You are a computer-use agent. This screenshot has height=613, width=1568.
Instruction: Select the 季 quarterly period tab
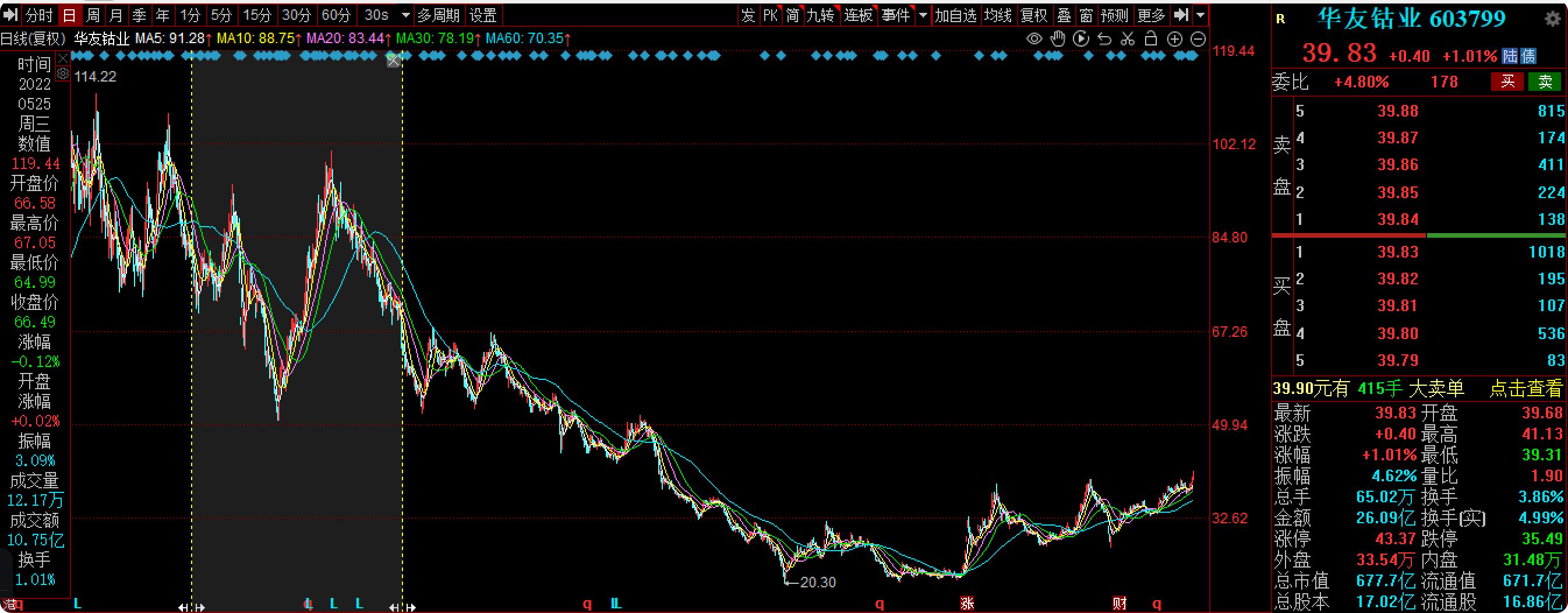[139, 15]
